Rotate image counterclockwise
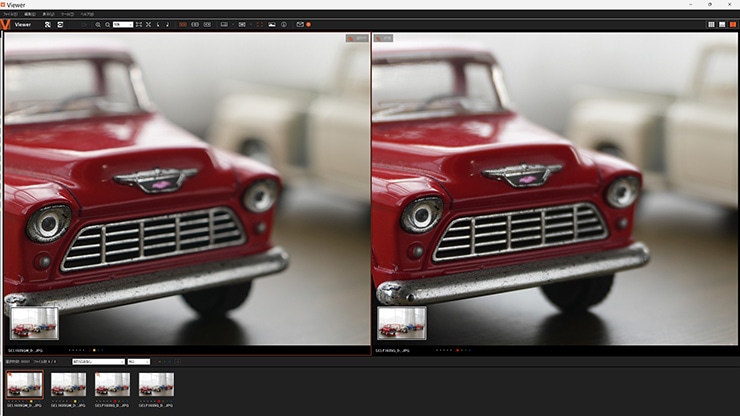The image size is (740, 416). tap(158, 25)
